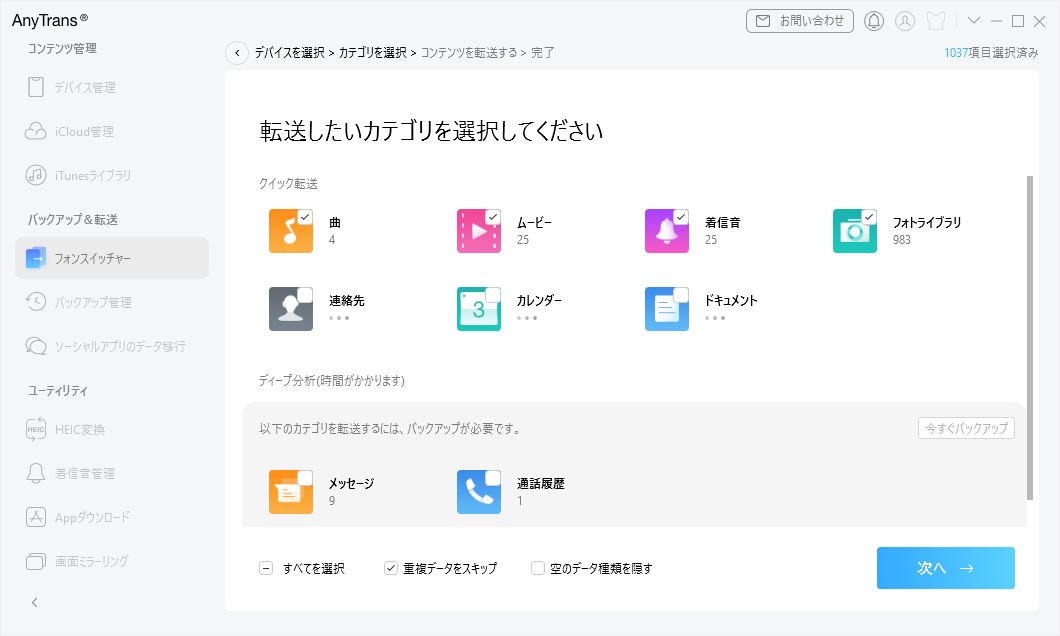
Task: Toggle the すべてを選択 checkbox
Action: click(266, 568)
